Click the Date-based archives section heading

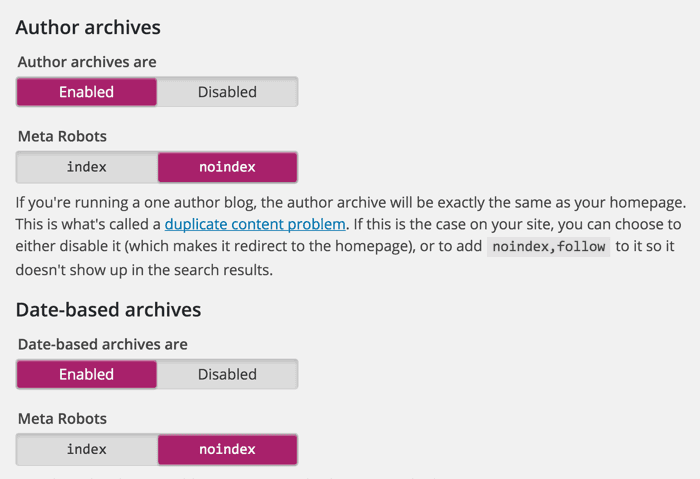pos(108,309)
